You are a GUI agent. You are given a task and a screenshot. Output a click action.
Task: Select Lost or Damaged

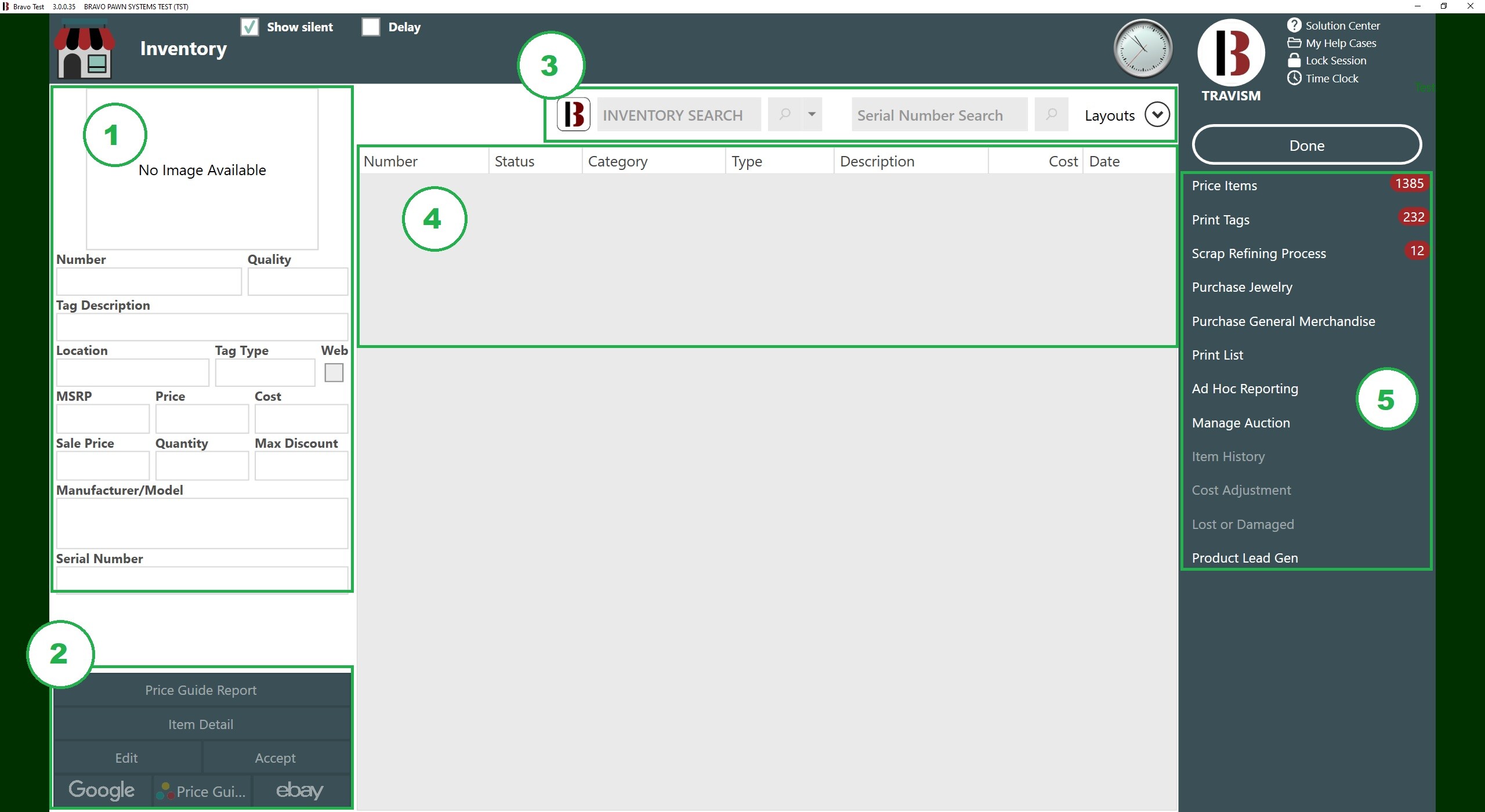point(1243,524)
